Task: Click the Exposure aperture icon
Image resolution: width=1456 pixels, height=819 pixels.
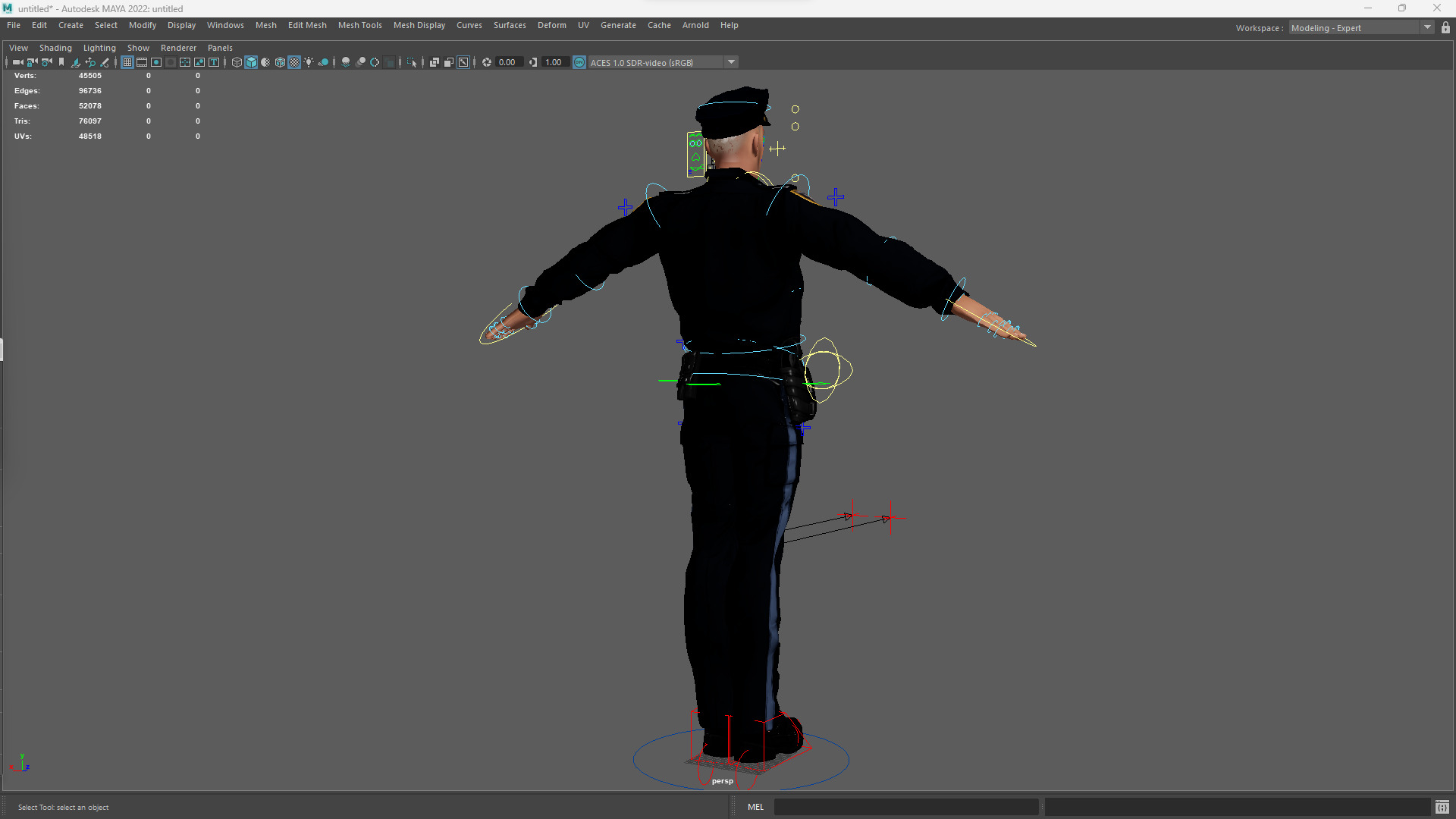Action: [487, 62]
